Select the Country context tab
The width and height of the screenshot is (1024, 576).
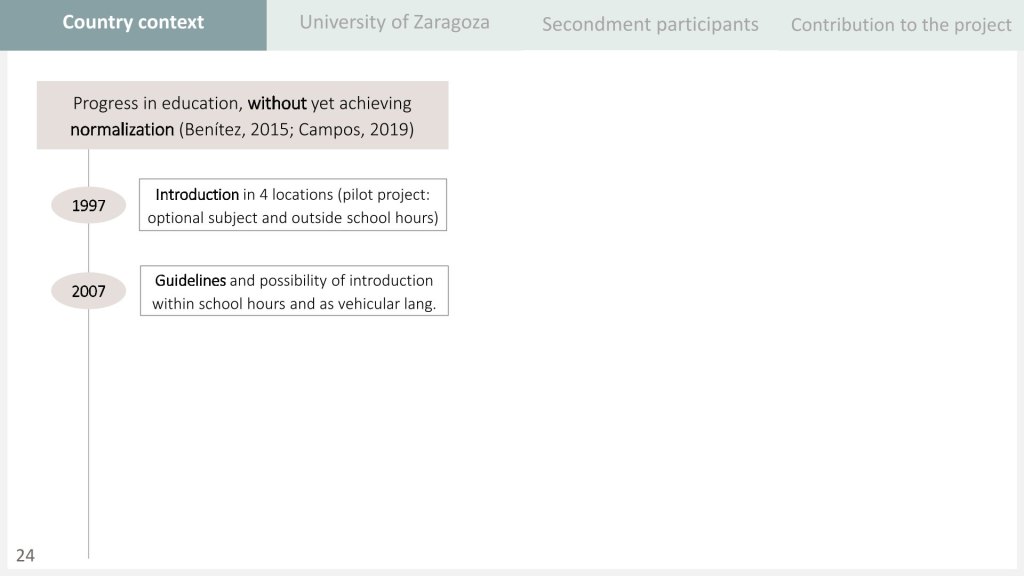[133, 23]
